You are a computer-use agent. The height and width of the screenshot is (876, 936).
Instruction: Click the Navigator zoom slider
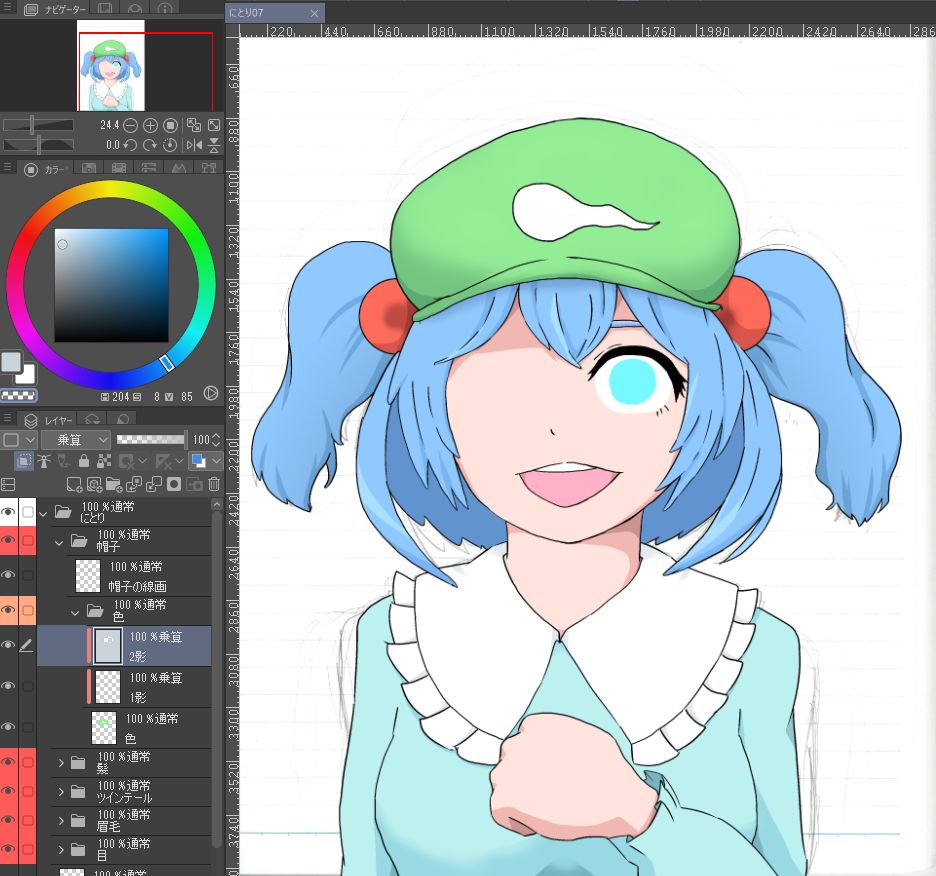38,125
